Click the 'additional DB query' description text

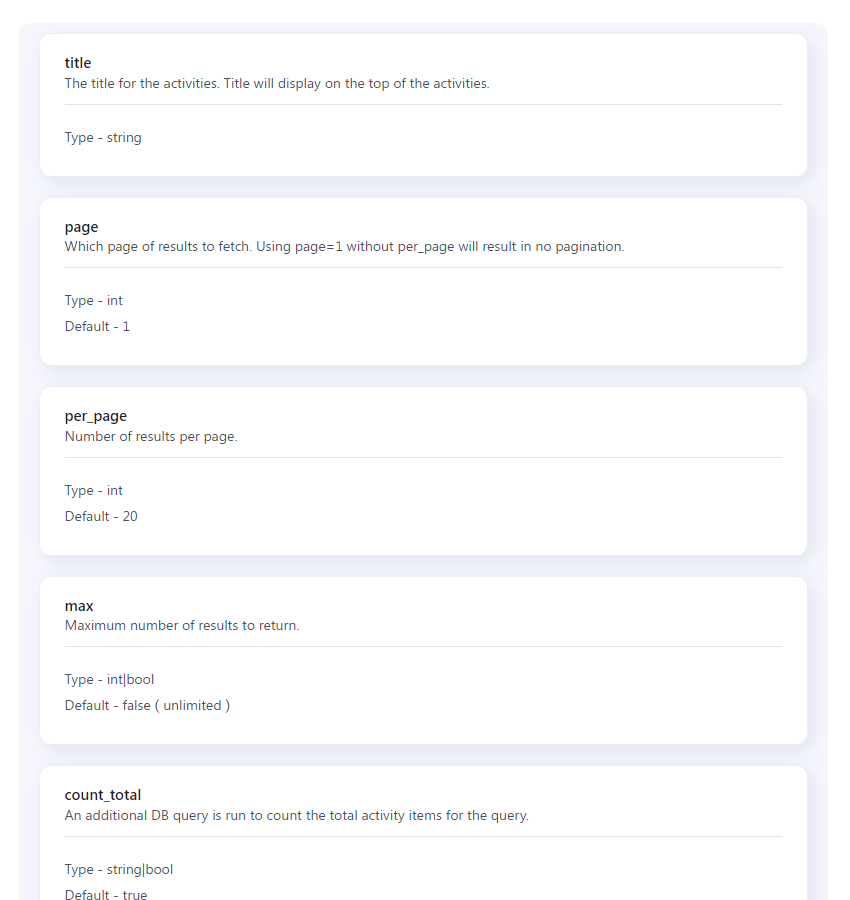pyautogui.click(x=296, y=816)
